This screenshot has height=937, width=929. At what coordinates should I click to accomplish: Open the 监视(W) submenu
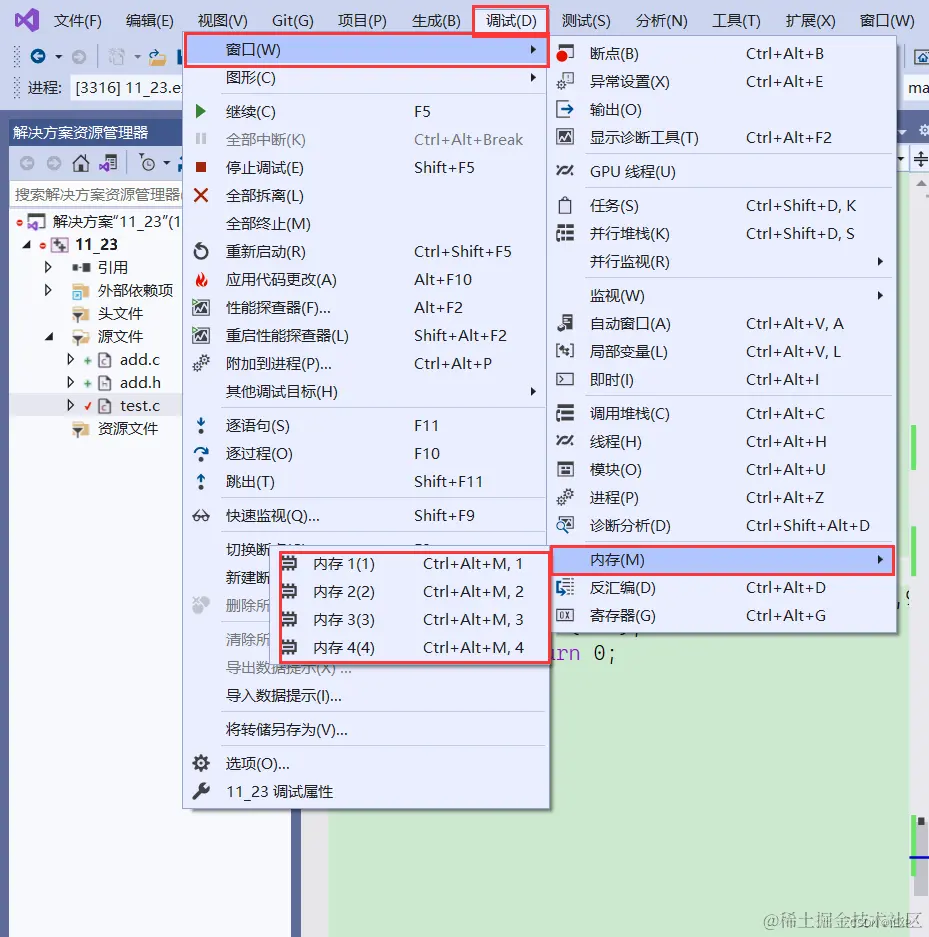click(x=722, y=295)
